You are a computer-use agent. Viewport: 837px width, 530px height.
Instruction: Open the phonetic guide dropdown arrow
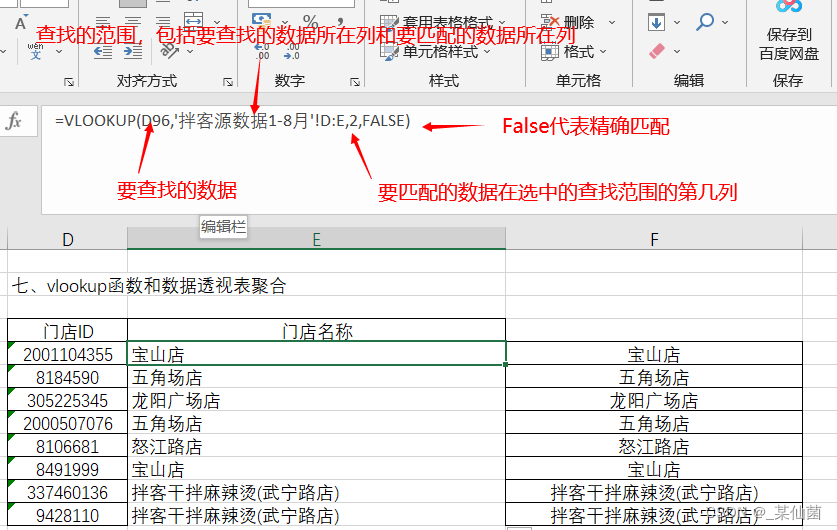[59, 52]
